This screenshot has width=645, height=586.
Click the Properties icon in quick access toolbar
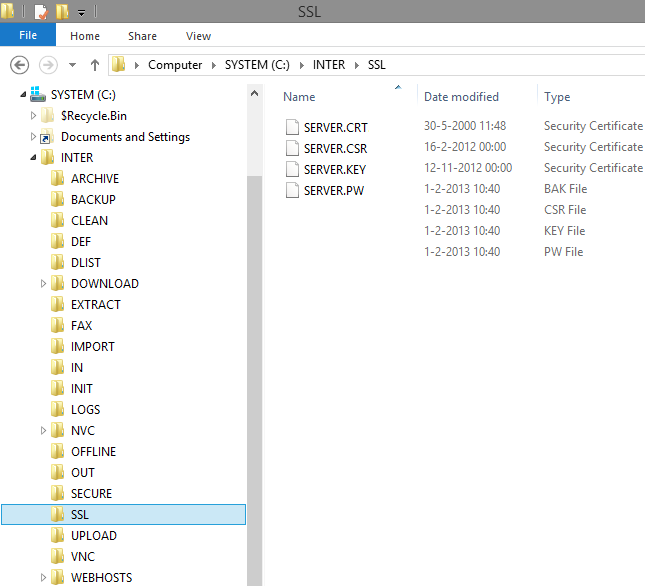pos(41,12)
